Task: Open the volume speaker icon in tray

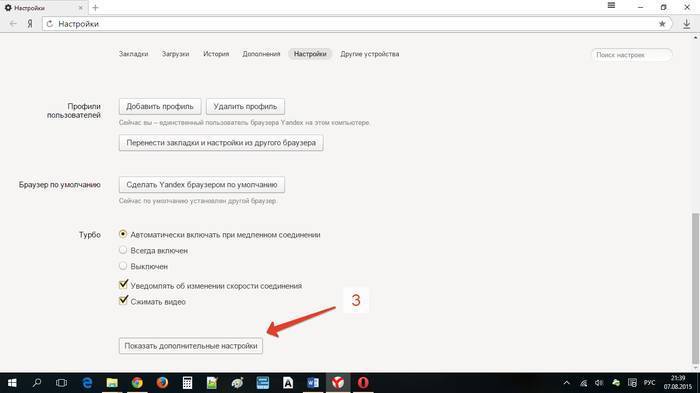Action: click(x=599, y=383)
